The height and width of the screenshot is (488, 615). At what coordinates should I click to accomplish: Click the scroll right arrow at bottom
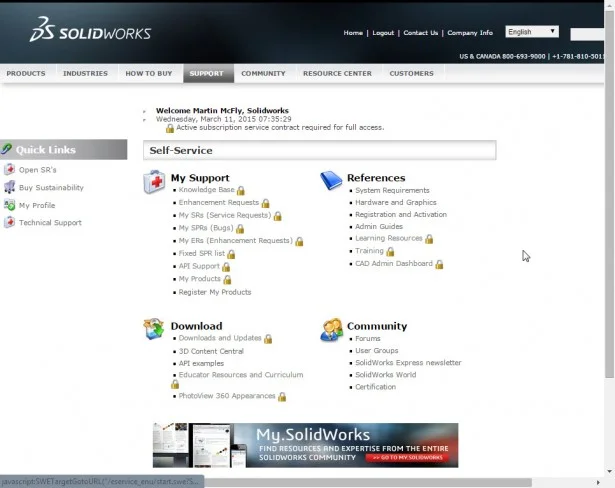click(x=598, y=482)
